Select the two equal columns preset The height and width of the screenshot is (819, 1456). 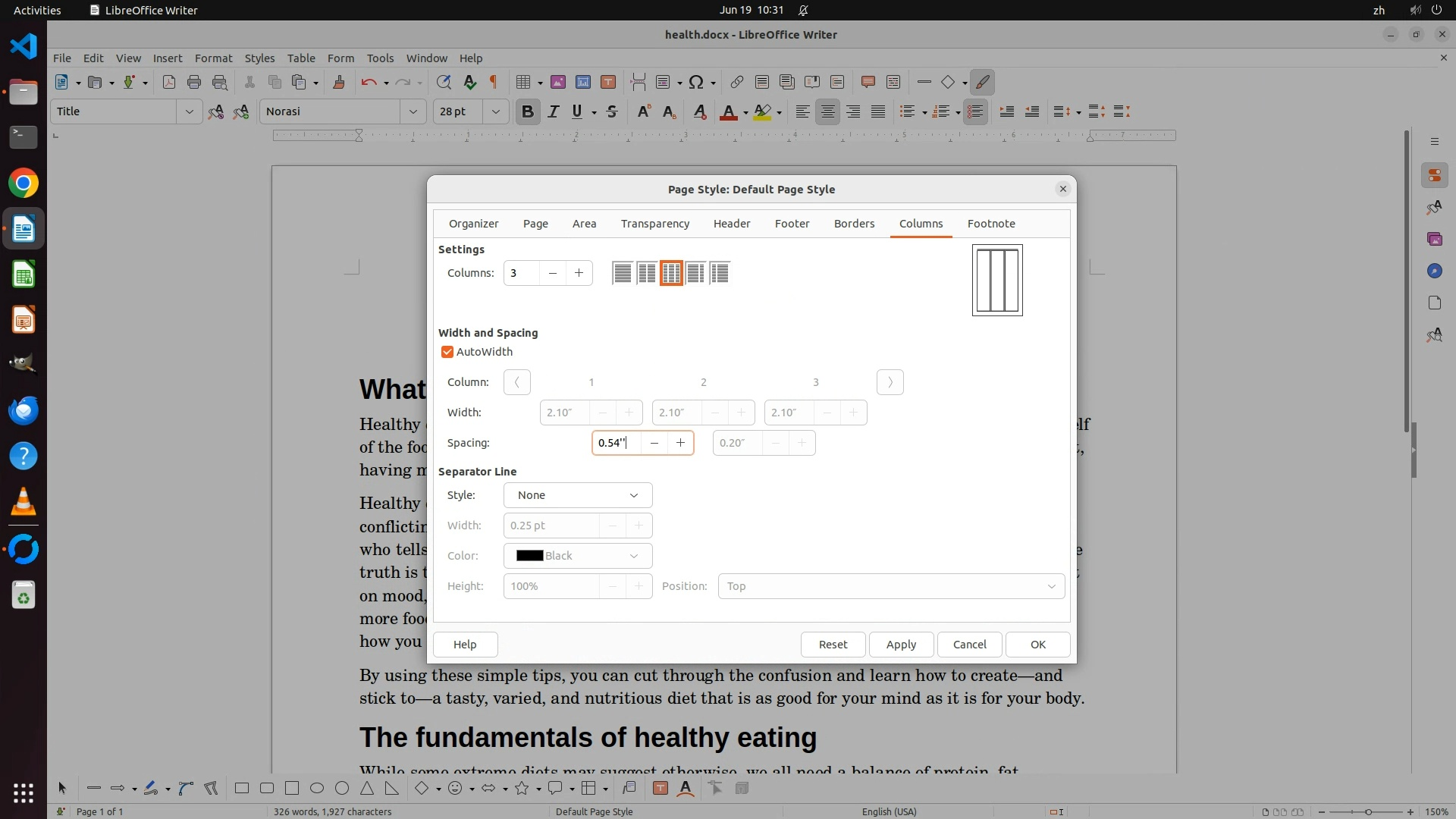pyautogui.click(x=647, y=273)
